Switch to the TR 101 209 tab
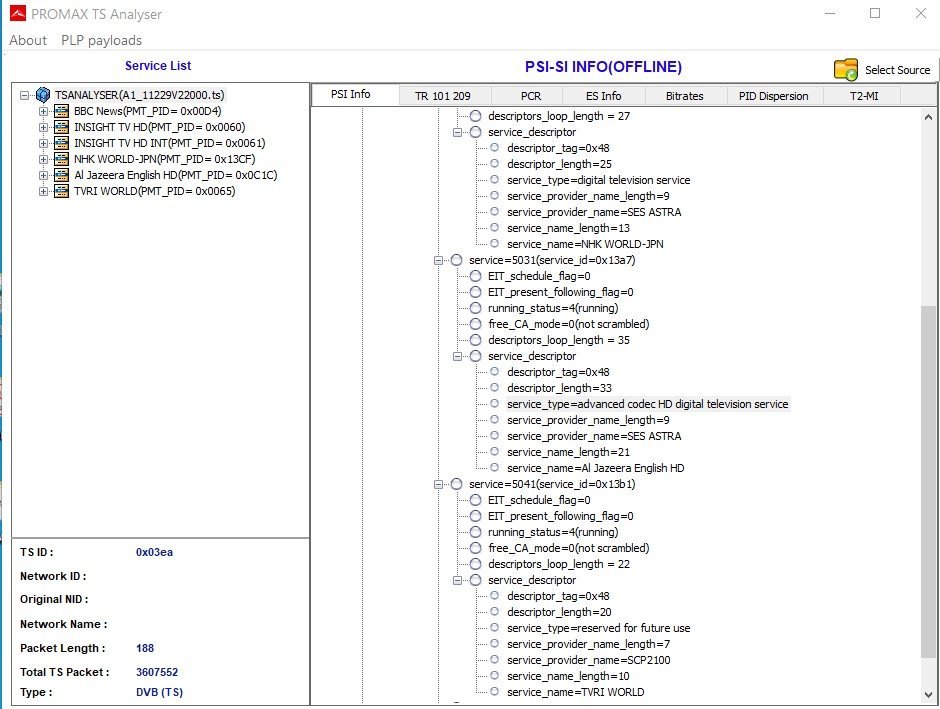 pos(443,96)
